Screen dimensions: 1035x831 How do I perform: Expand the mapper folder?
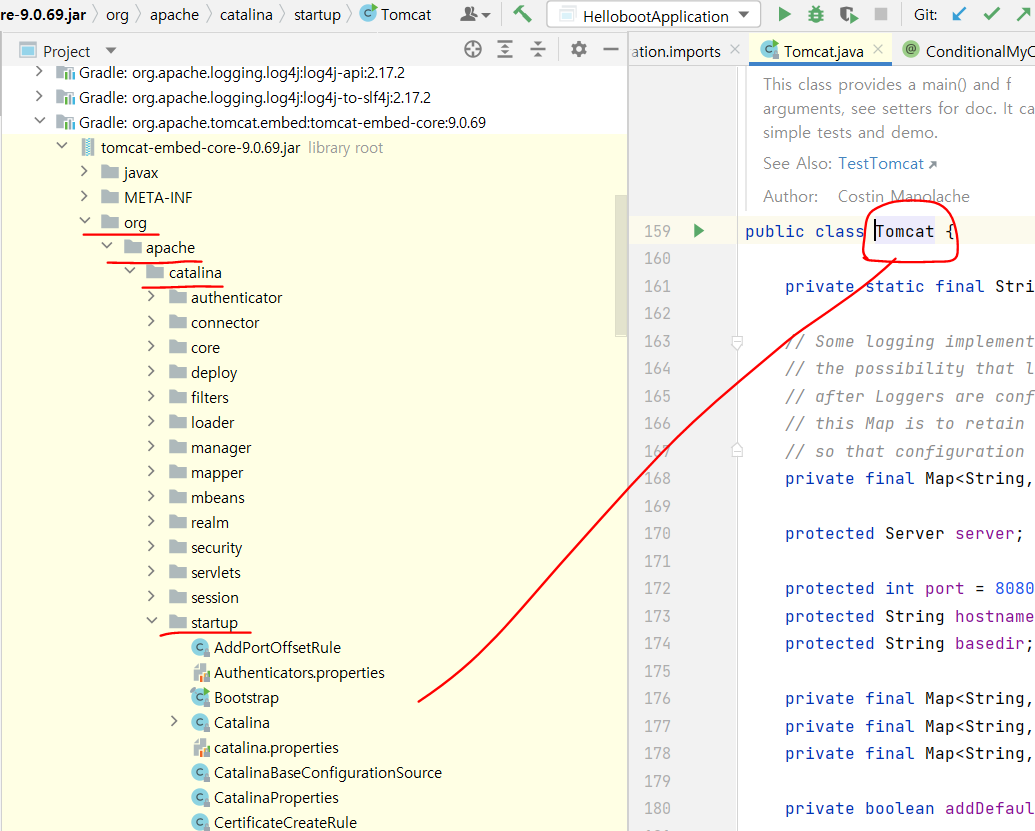(x=151, y=472)
